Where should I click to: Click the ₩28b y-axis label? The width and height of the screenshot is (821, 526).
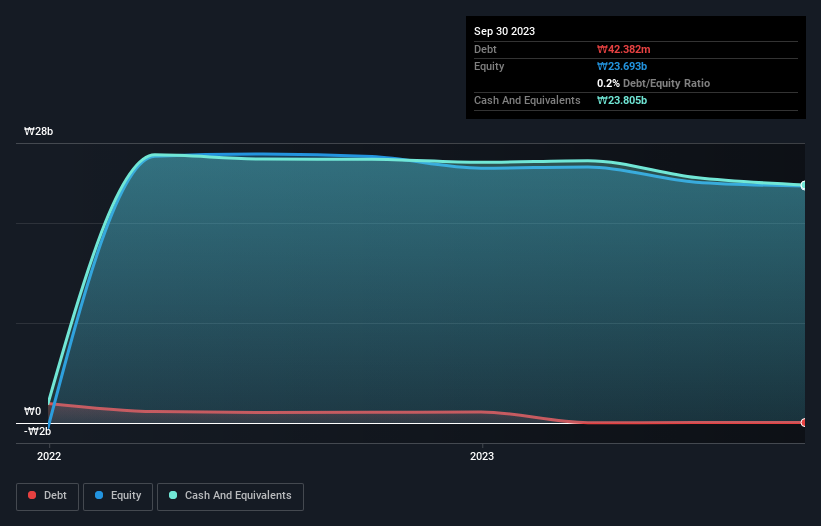(x=38, y=131)
